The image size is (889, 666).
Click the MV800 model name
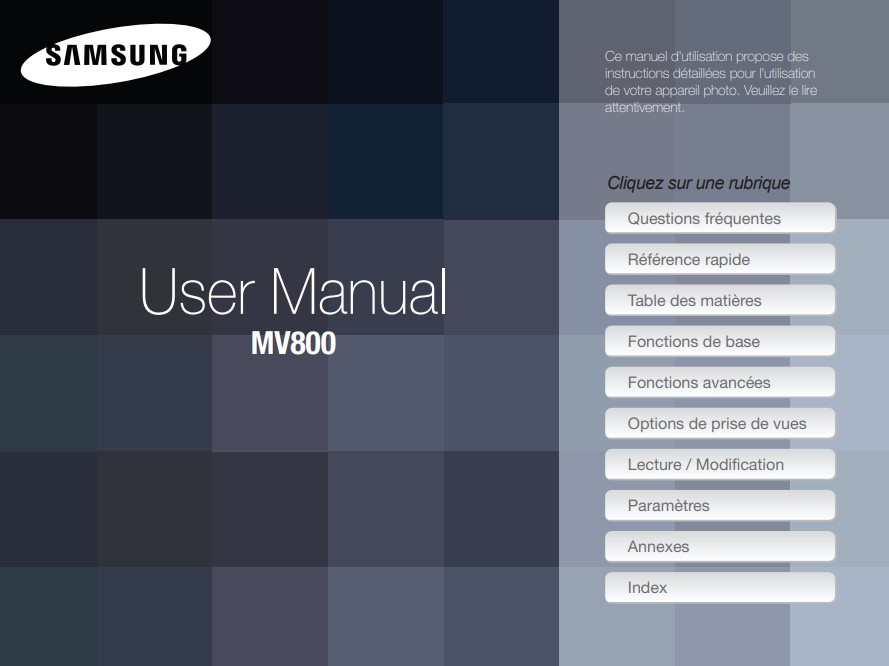(x=294, y=343)
